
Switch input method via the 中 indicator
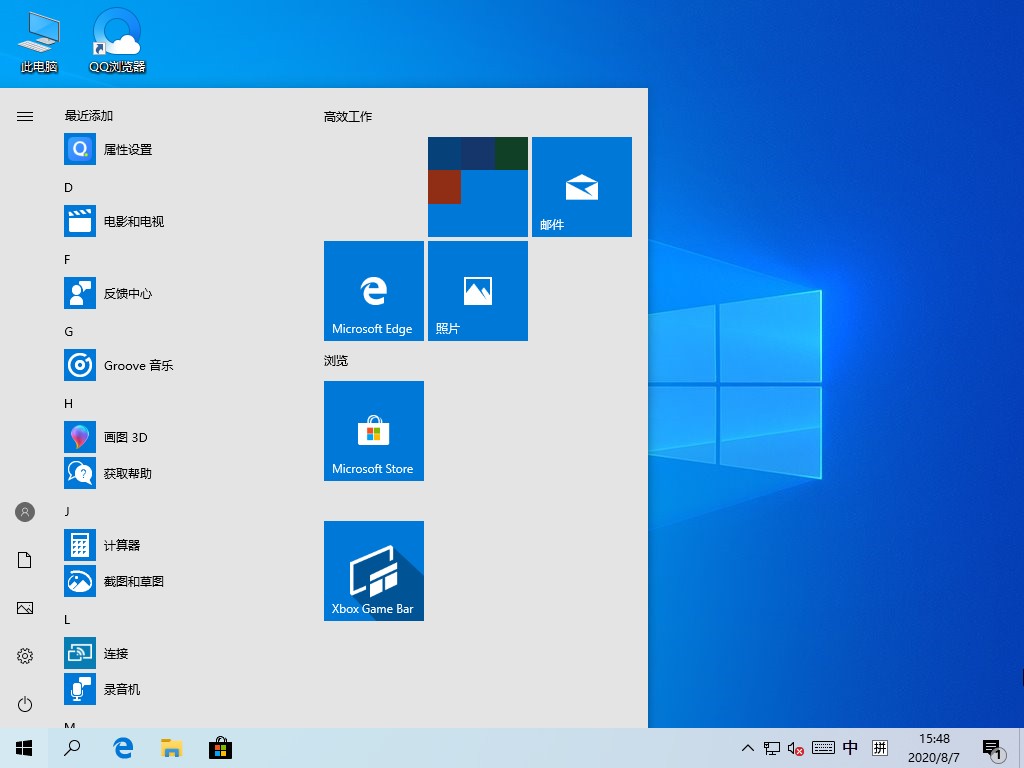click(849, 748)
